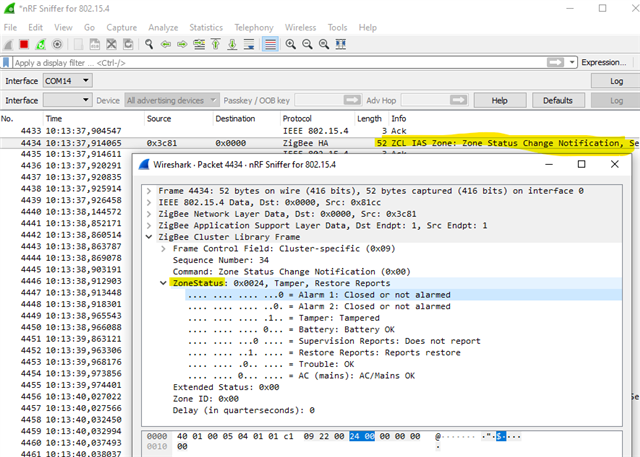Reset text zoom to normal size
Screen dimensions: 640x457
point(324,44)
